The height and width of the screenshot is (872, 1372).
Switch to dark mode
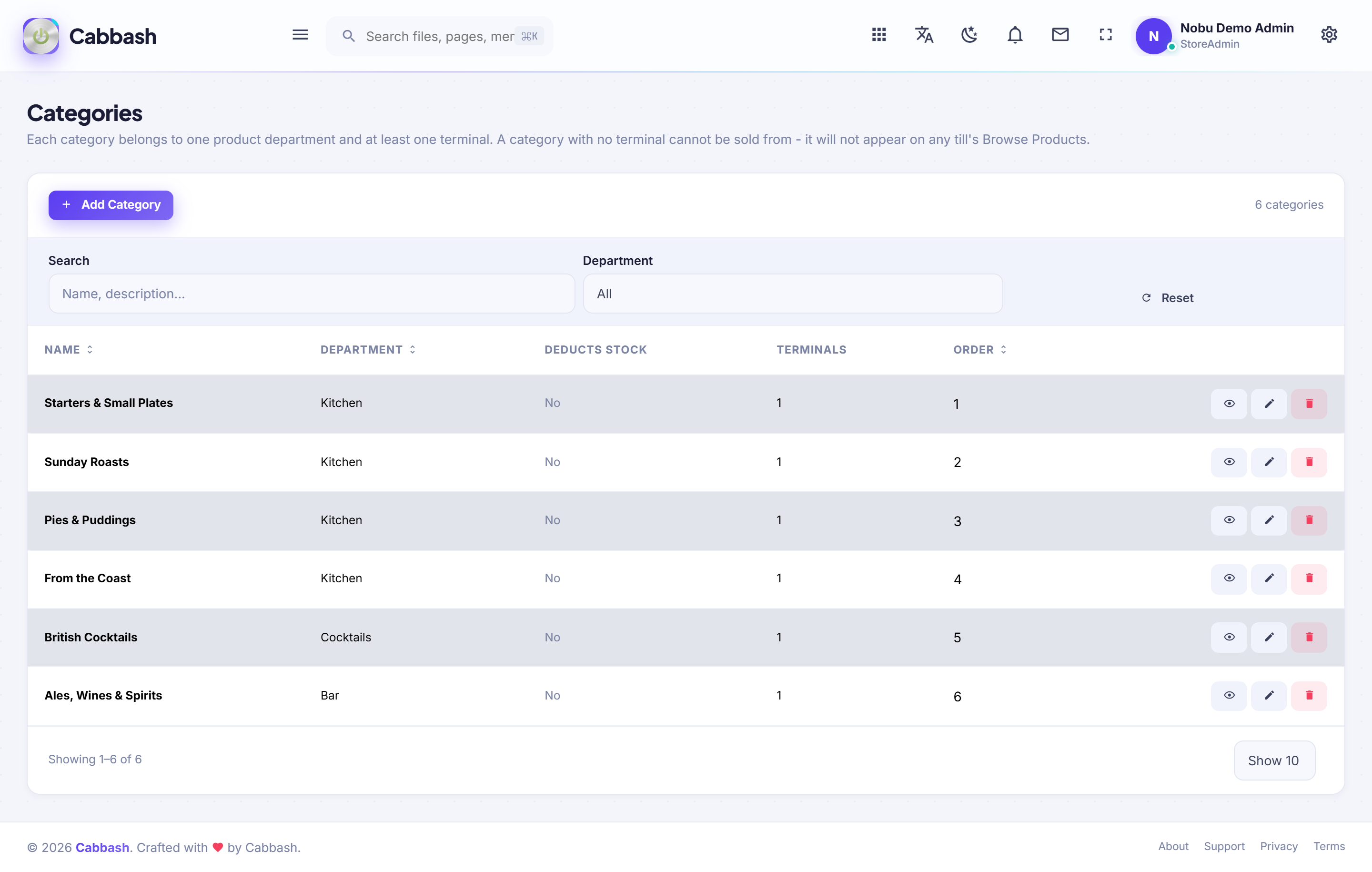point(969,35)
